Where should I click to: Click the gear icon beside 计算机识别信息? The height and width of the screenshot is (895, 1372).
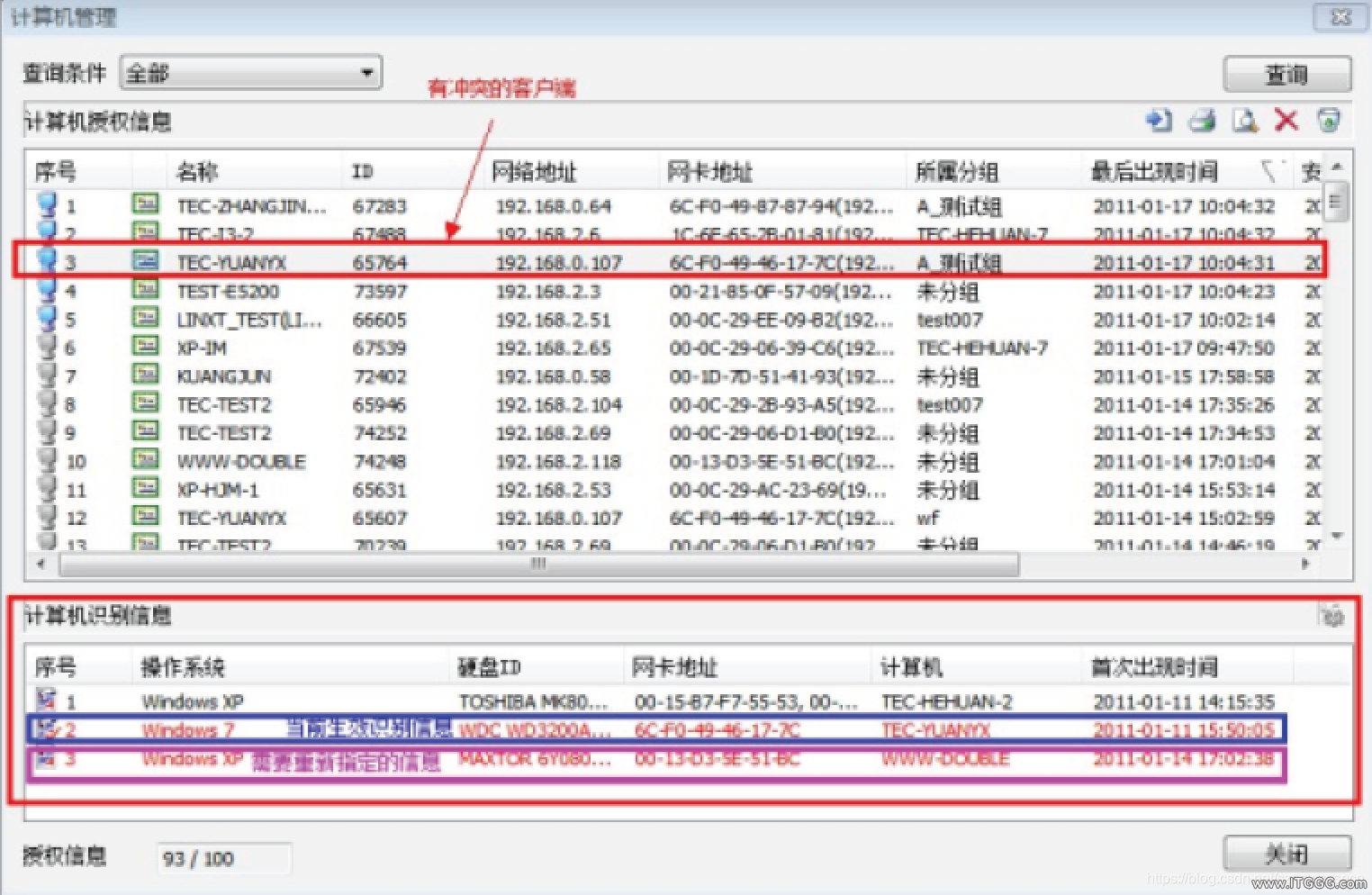pyautogui.click(x=1332, y=616)
